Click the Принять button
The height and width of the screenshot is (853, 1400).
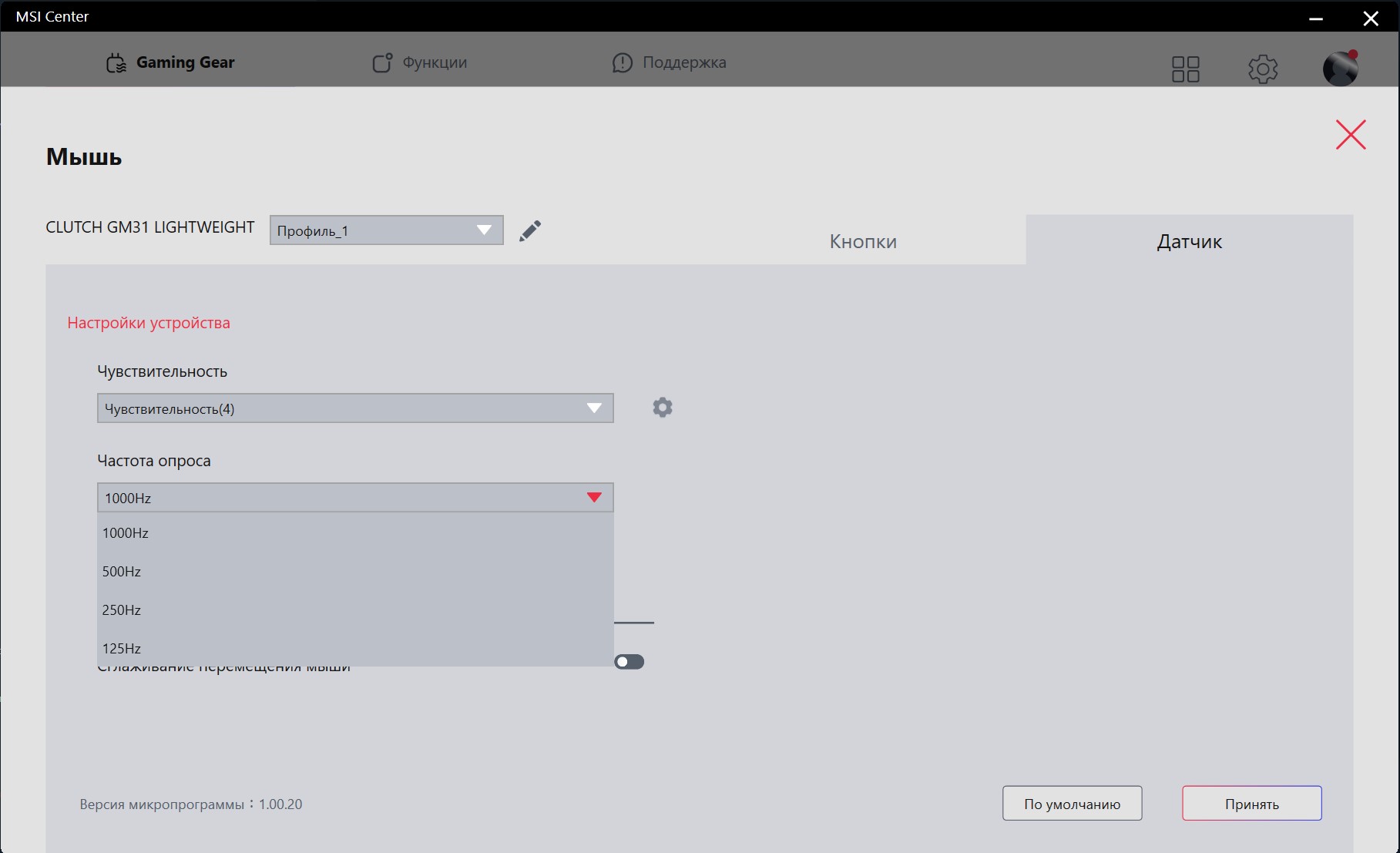(x=1251, y=804)
